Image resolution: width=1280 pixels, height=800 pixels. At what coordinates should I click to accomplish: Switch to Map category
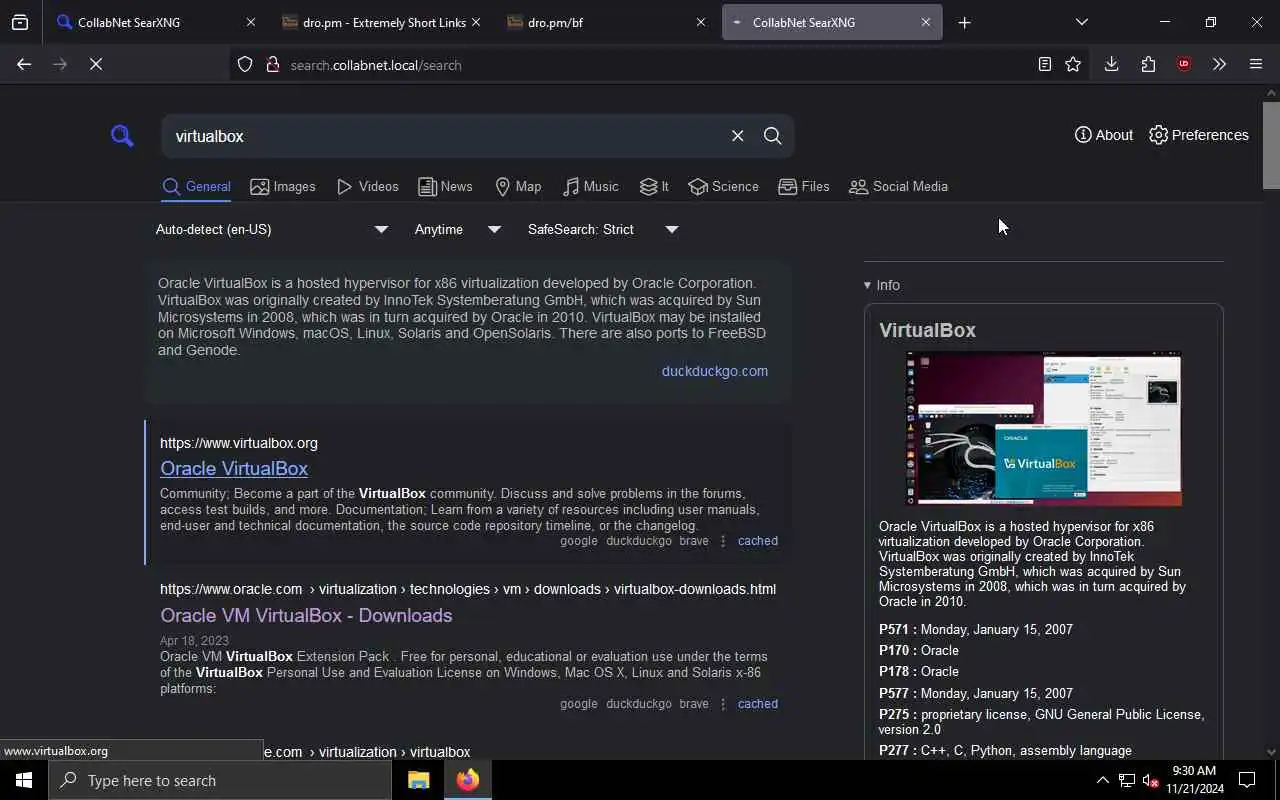coord(518,187)
